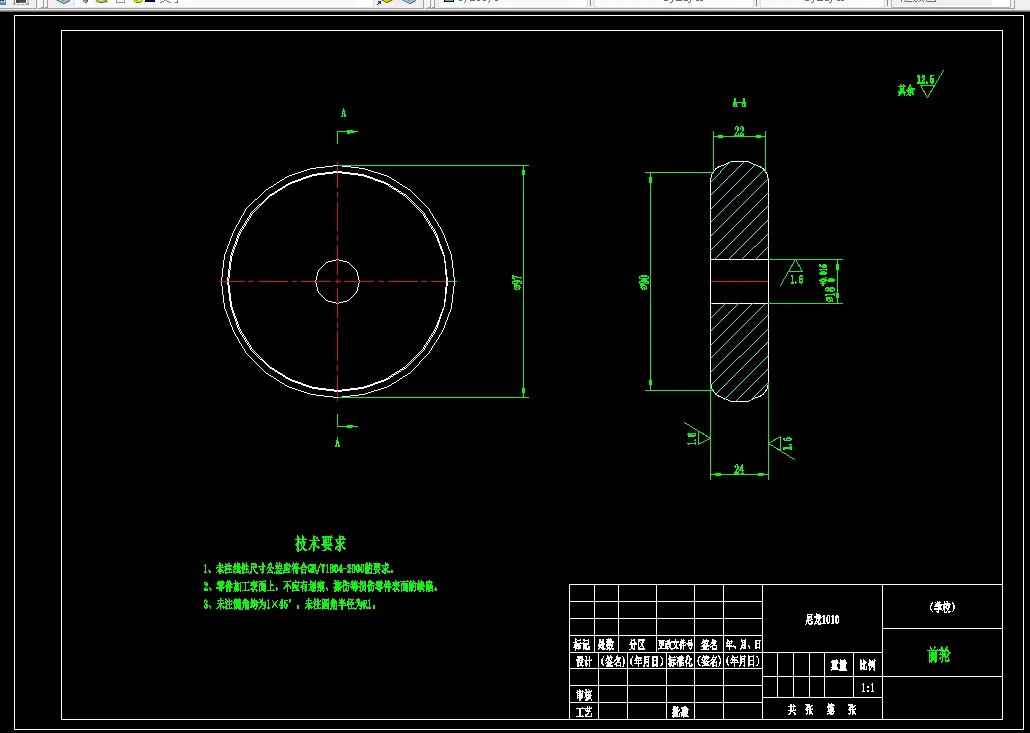This screenshot has width=1030, height=733.
Task: Pick the 标准化 cell text
Action: [x=681, y=661]
